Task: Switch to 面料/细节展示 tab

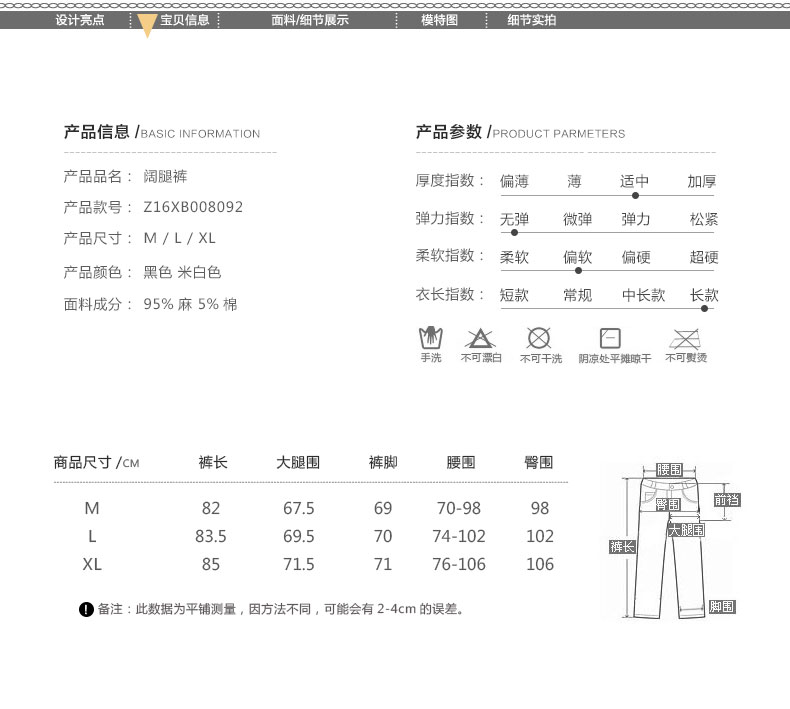Action: [x=310, y=20]
